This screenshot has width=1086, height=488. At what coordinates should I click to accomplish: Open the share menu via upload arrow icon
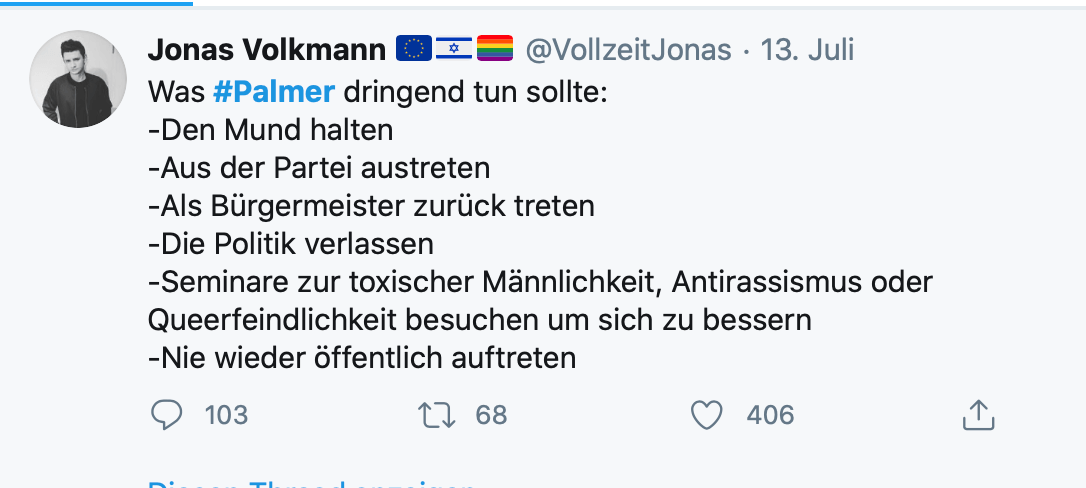978,415
